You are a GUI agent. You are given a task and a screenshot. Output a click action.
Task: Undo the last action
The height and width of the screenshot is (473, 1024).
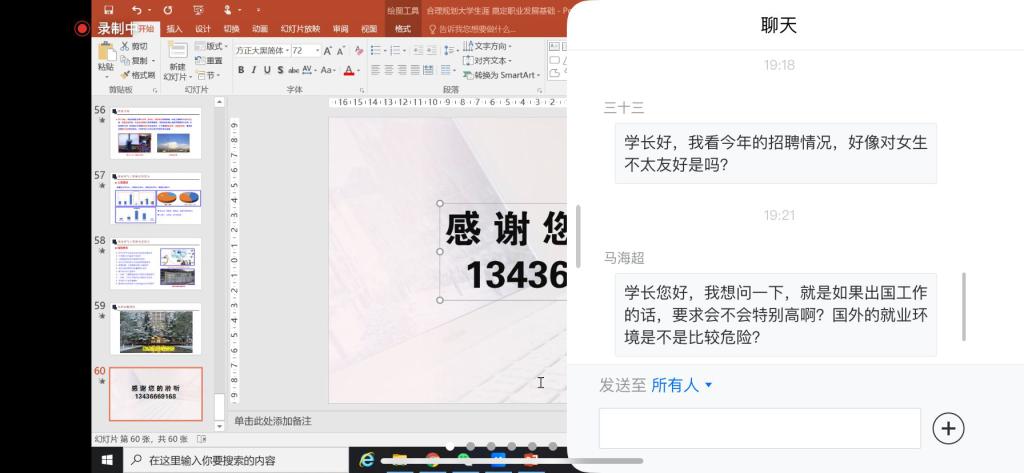[136, 10]
